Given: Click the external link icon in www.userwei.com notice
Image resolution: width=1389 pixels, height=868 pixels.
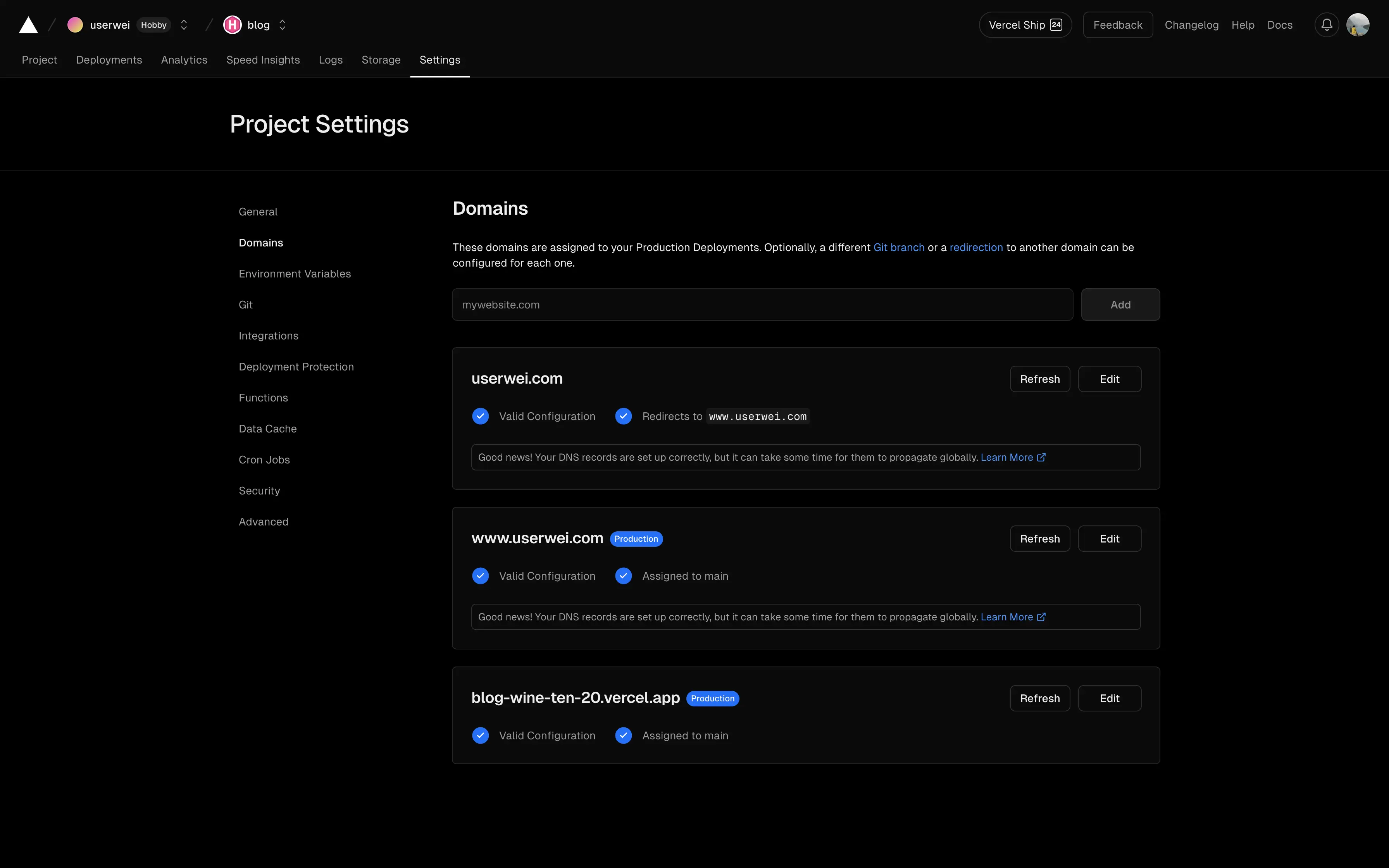Looking at the screenshot, I should pyautogui.click(x=1041, y=617).
